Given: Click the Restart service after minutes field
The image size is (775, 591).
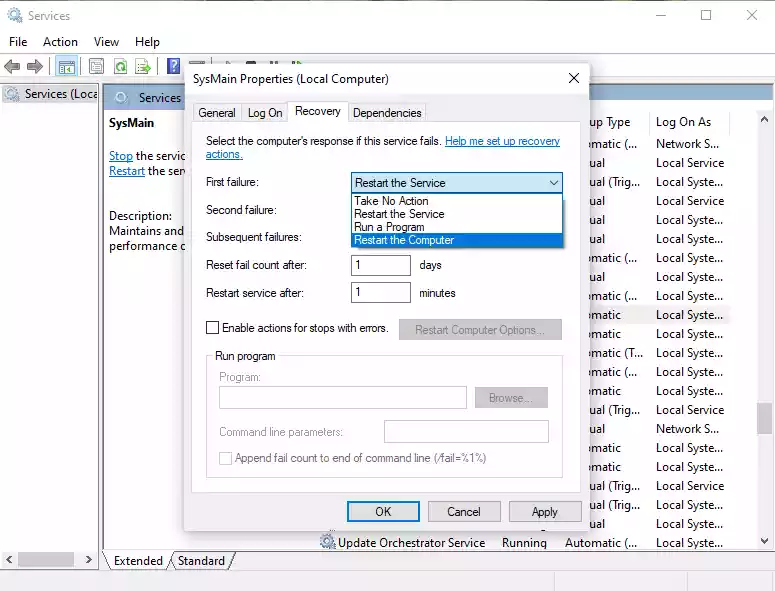Looking at the screenshot, I should (381, 293).
